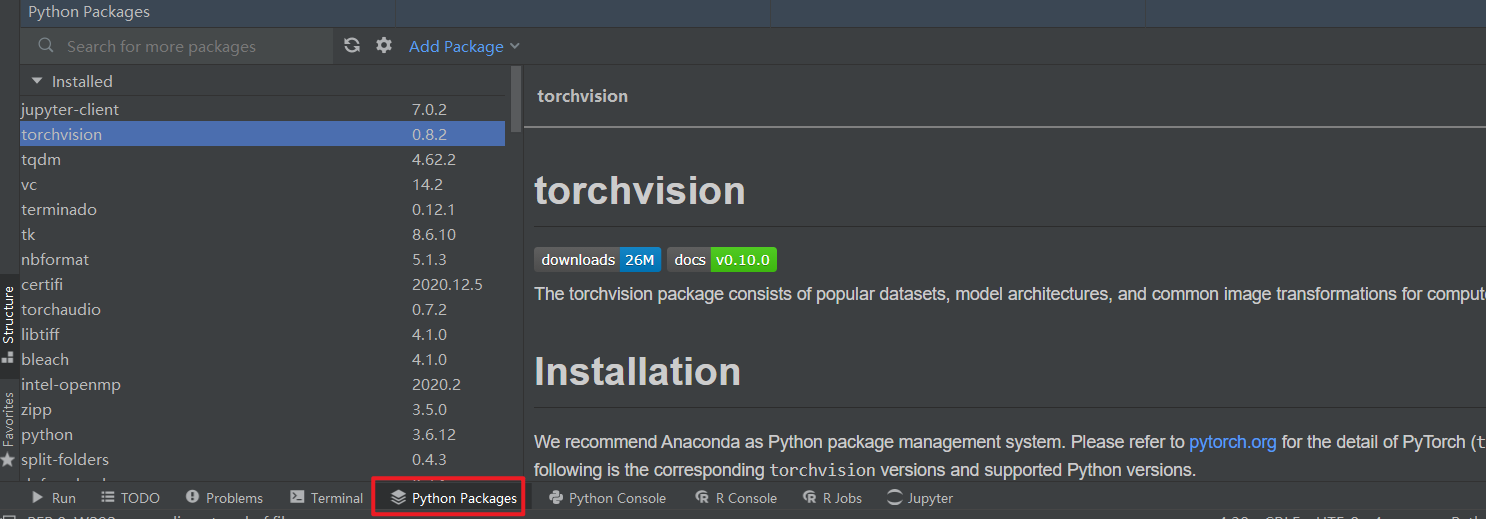The width and height of the screenshot is (1486, 519).
Task: Switch to Python Packages tab
Action: [x=454, y=498]
